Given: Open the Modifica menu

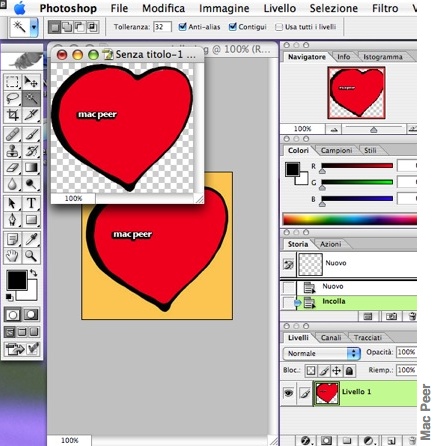Looking at the screenshot, I should (x=164, y=8).
